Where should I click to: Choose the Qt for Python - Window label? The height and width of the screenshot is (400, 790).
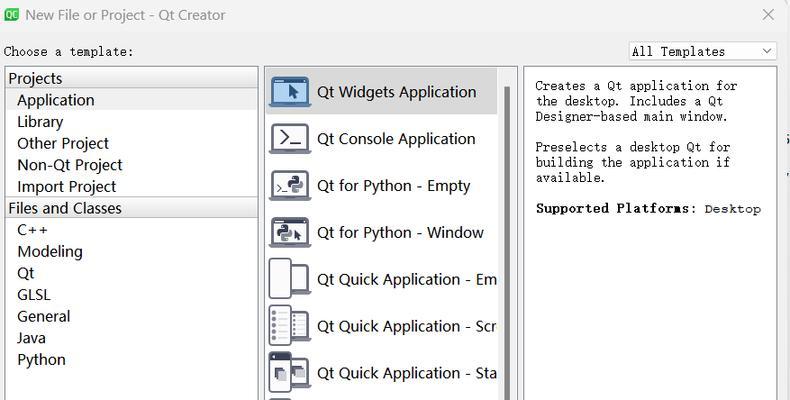pos(400,232)
